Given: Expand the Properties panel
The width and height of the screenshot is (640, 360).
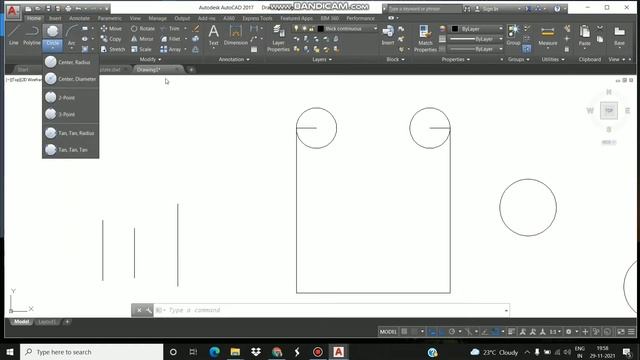Looking at the screenshot, I should (456, 60).
